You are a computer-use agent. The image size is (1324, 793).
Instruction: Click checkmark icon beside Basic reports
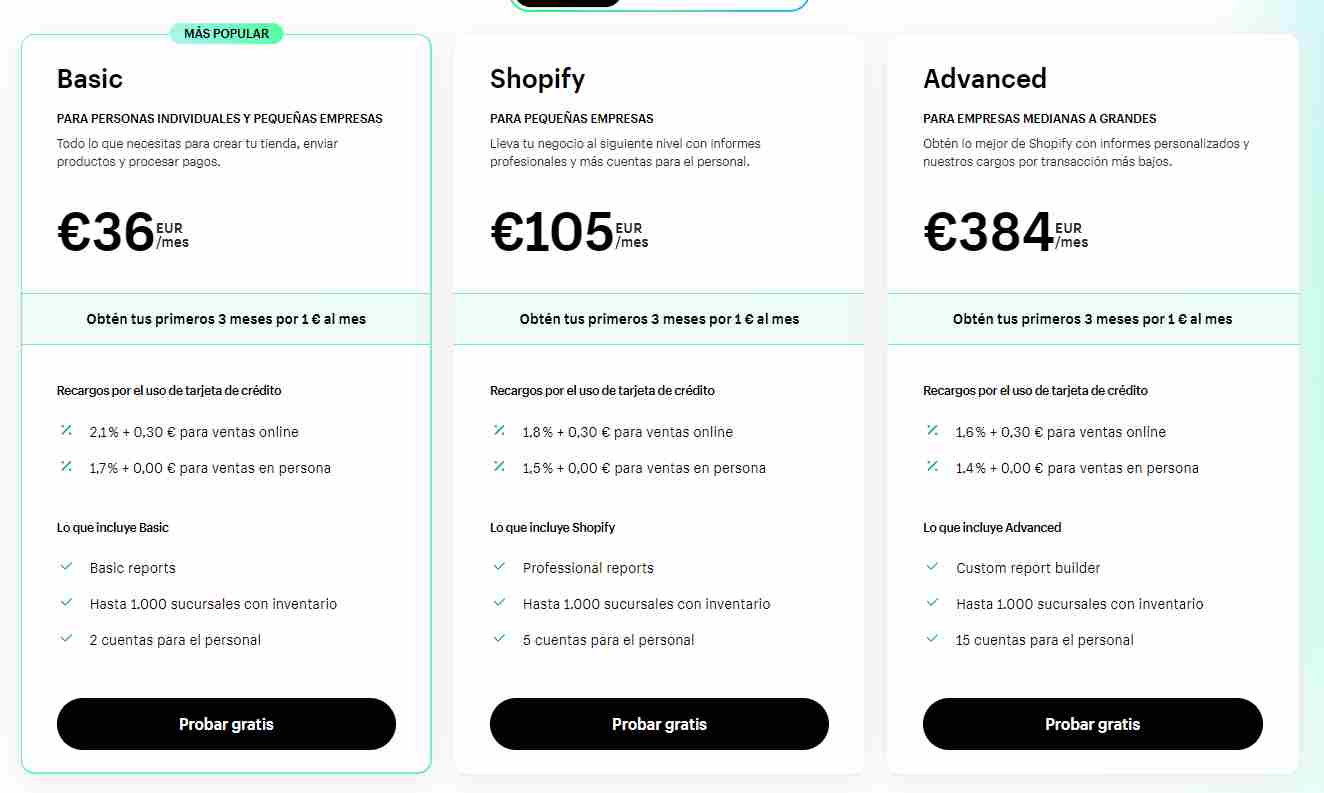coord(66,567)
